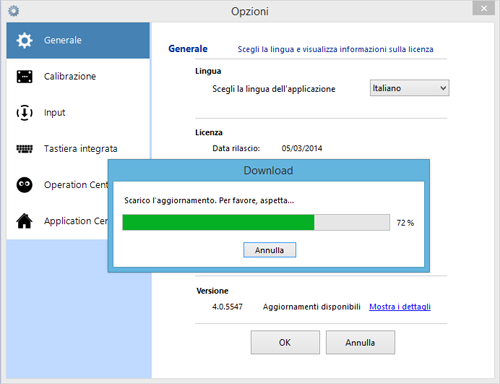Cancel the download with Annulla in dialog
The image size is (500, 384).
269,250
